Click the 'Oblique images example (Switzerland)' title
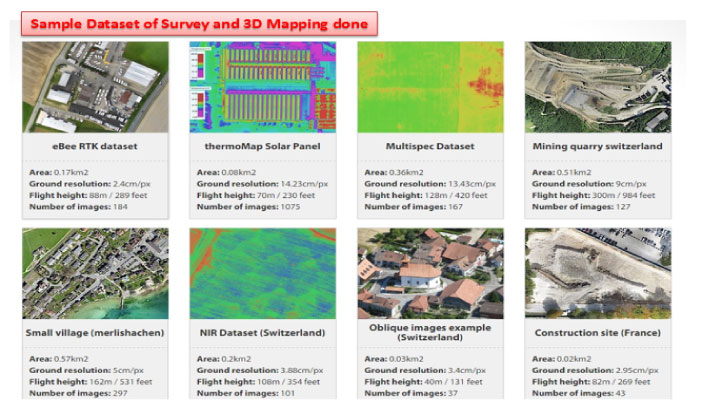The width and height of the screenshot is (702, 415). point(430,332)
